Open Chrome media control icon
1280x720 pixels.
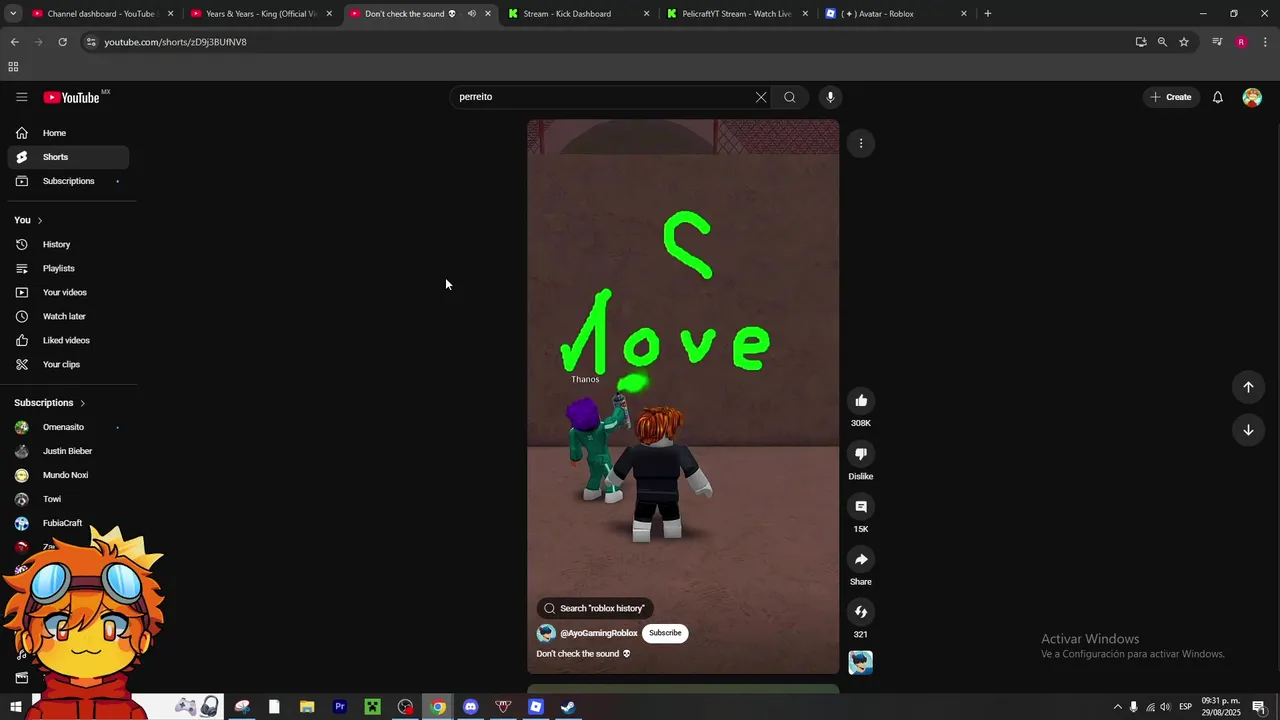[1217, 42]
